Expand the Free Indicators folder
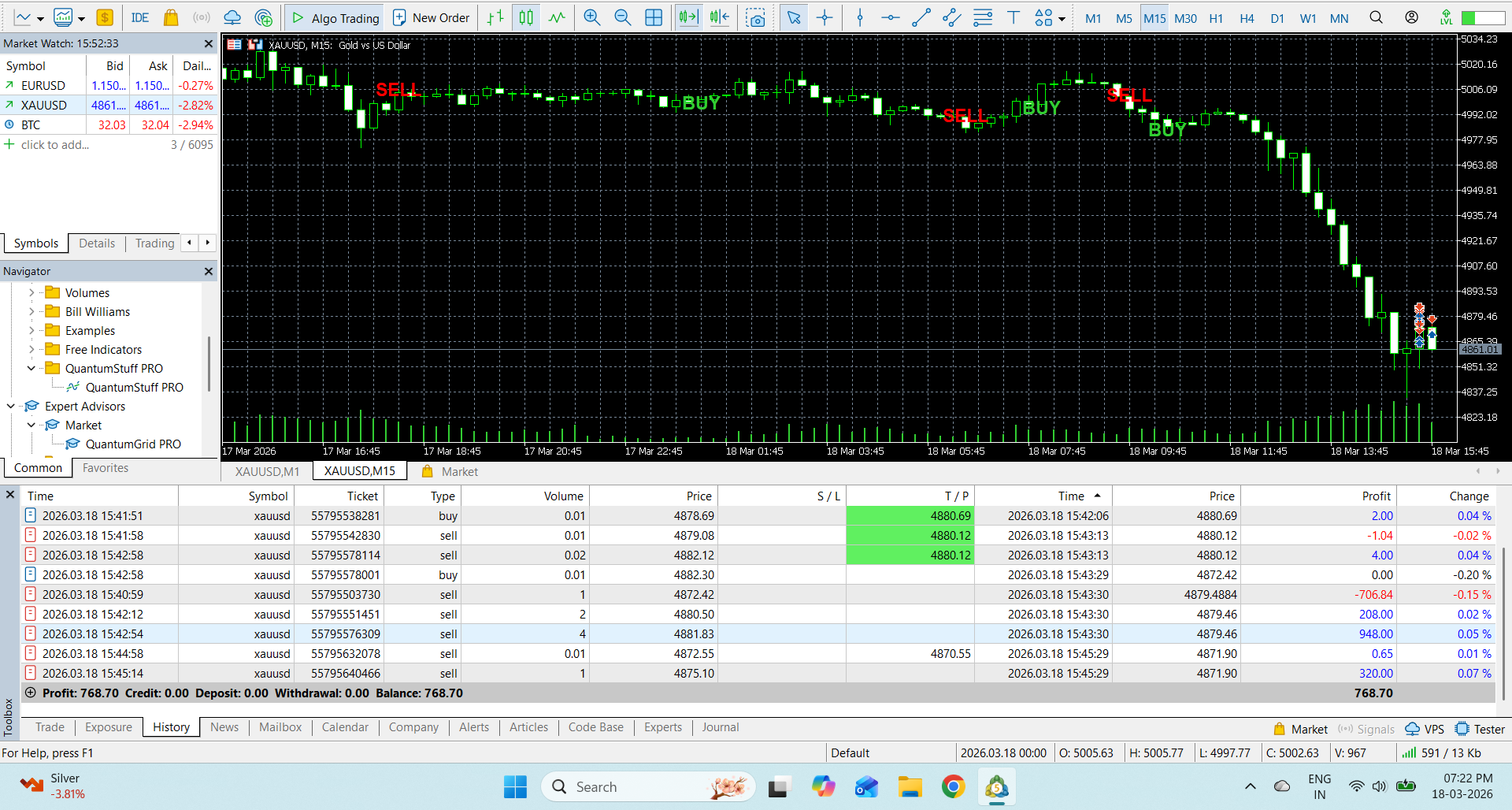Screen dimensions: 1512x810 click(31, 349)
